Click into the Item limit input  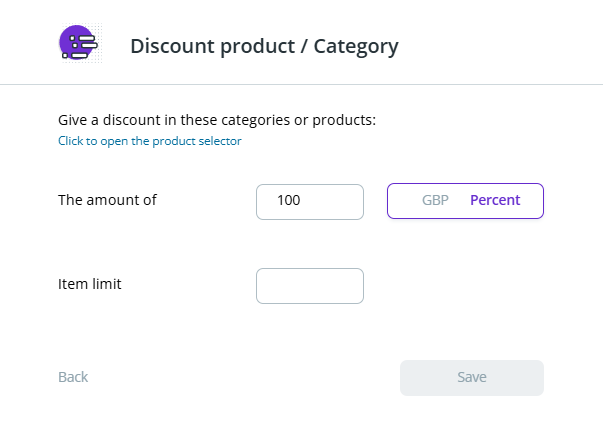click(x=310, y=286)
